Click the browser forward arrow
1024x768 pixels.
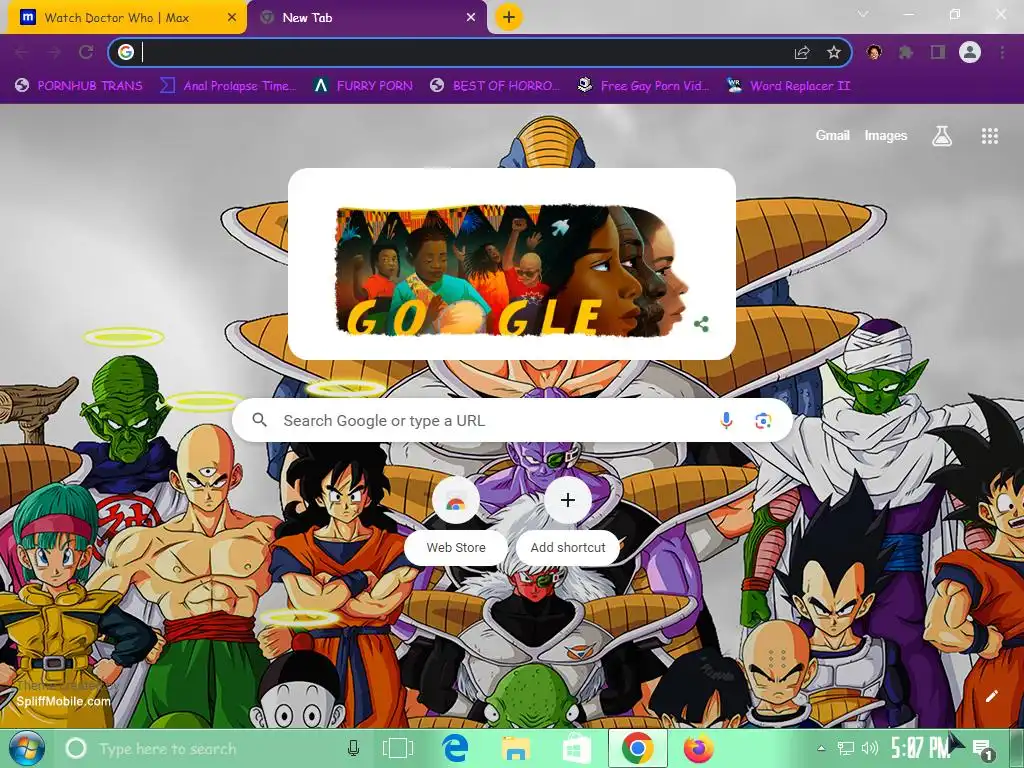coord(54,52)
